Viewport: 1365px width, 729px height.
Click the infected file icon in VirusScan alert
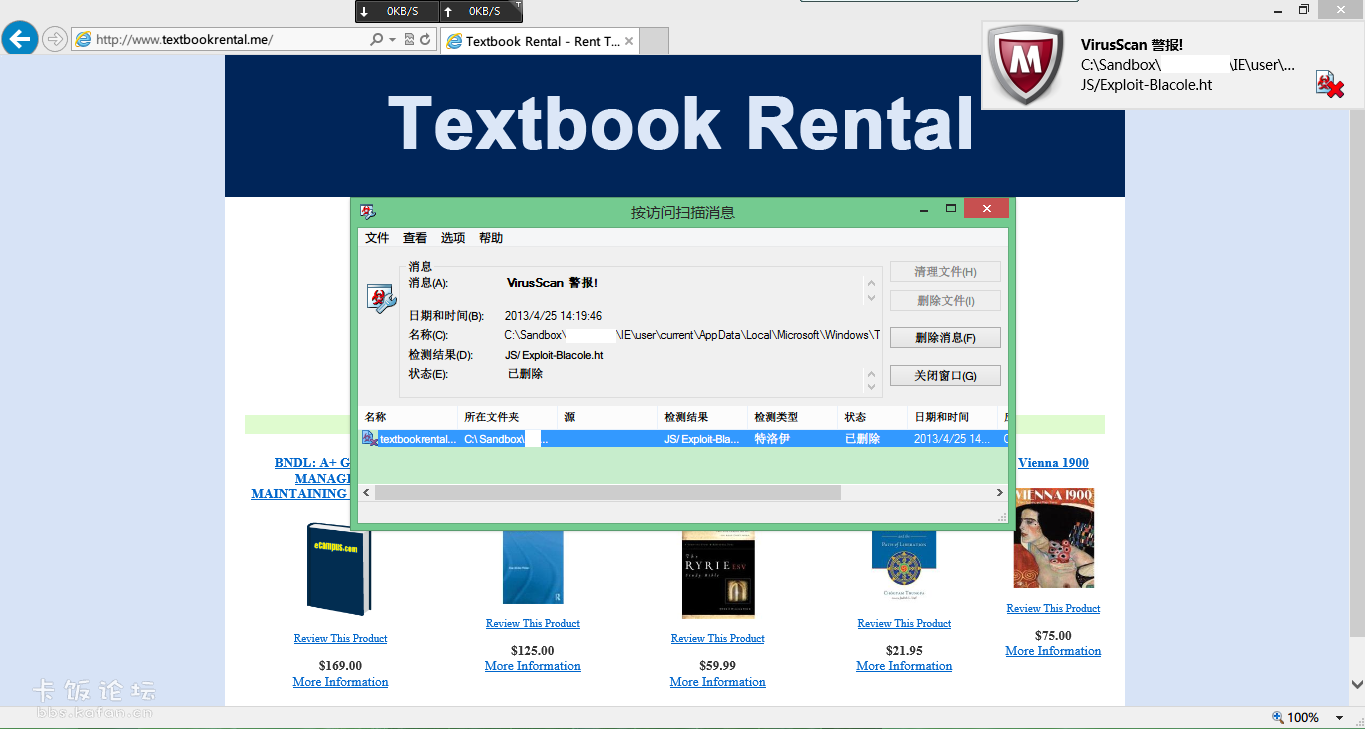click(1329, 84)
